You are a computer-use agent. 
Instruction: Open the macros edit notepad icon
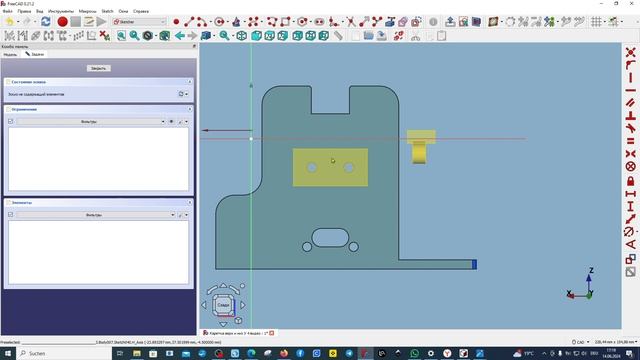89,22
